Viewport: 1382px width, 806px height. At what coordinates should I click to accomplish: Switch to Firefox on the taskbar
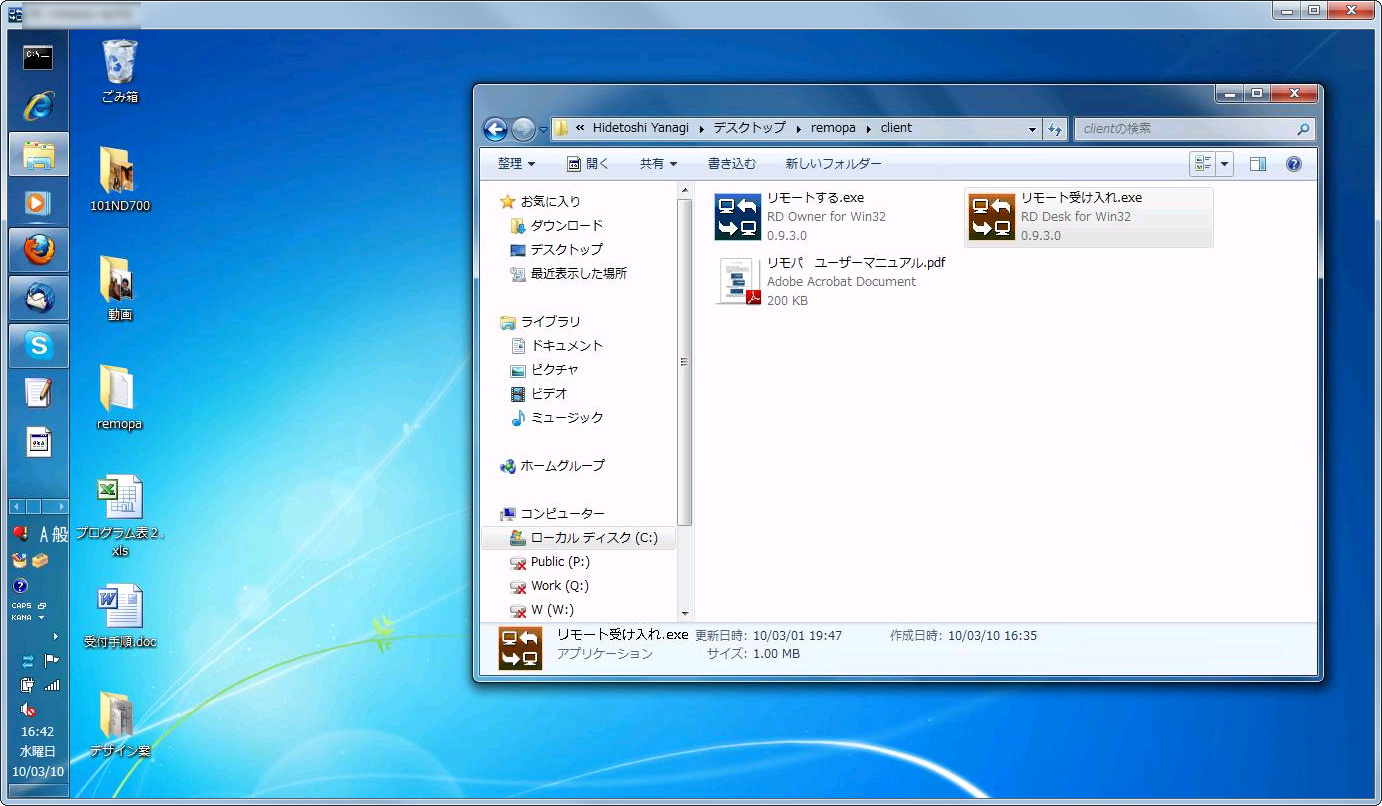click(x=38, y=250)
